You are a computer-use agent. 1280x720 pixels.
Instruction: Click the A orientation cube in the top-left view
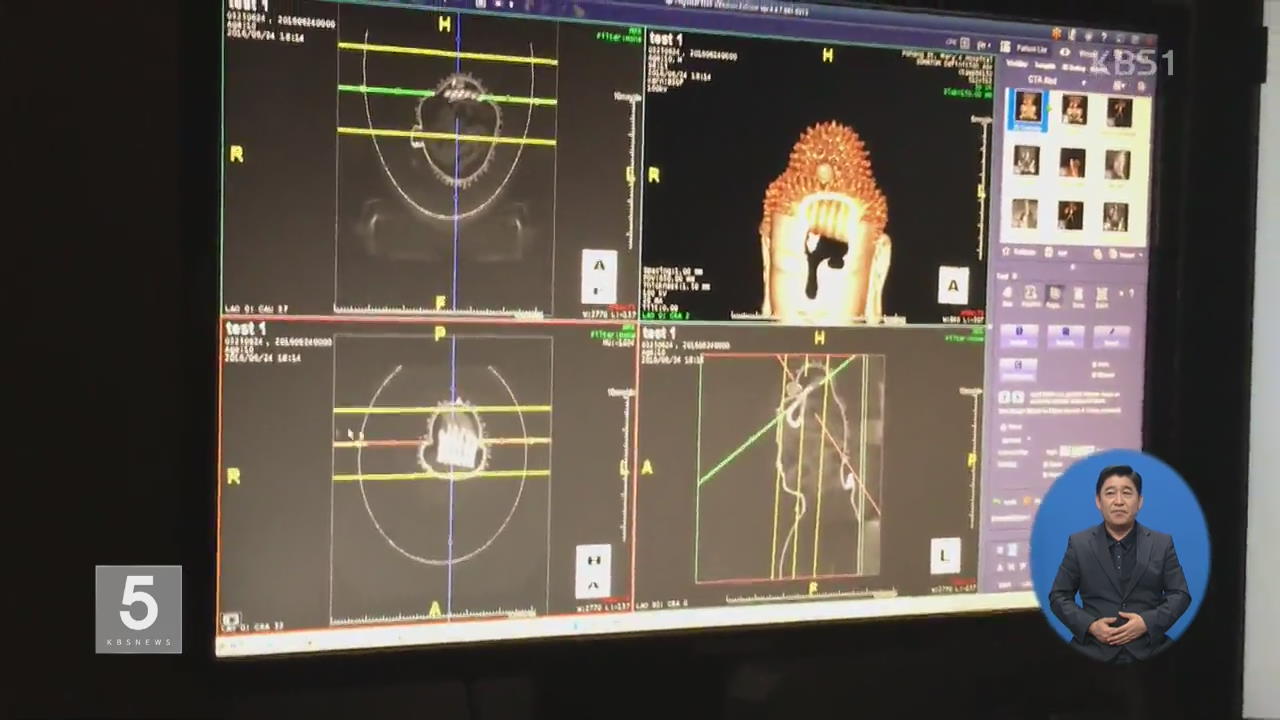pos(599,276)
